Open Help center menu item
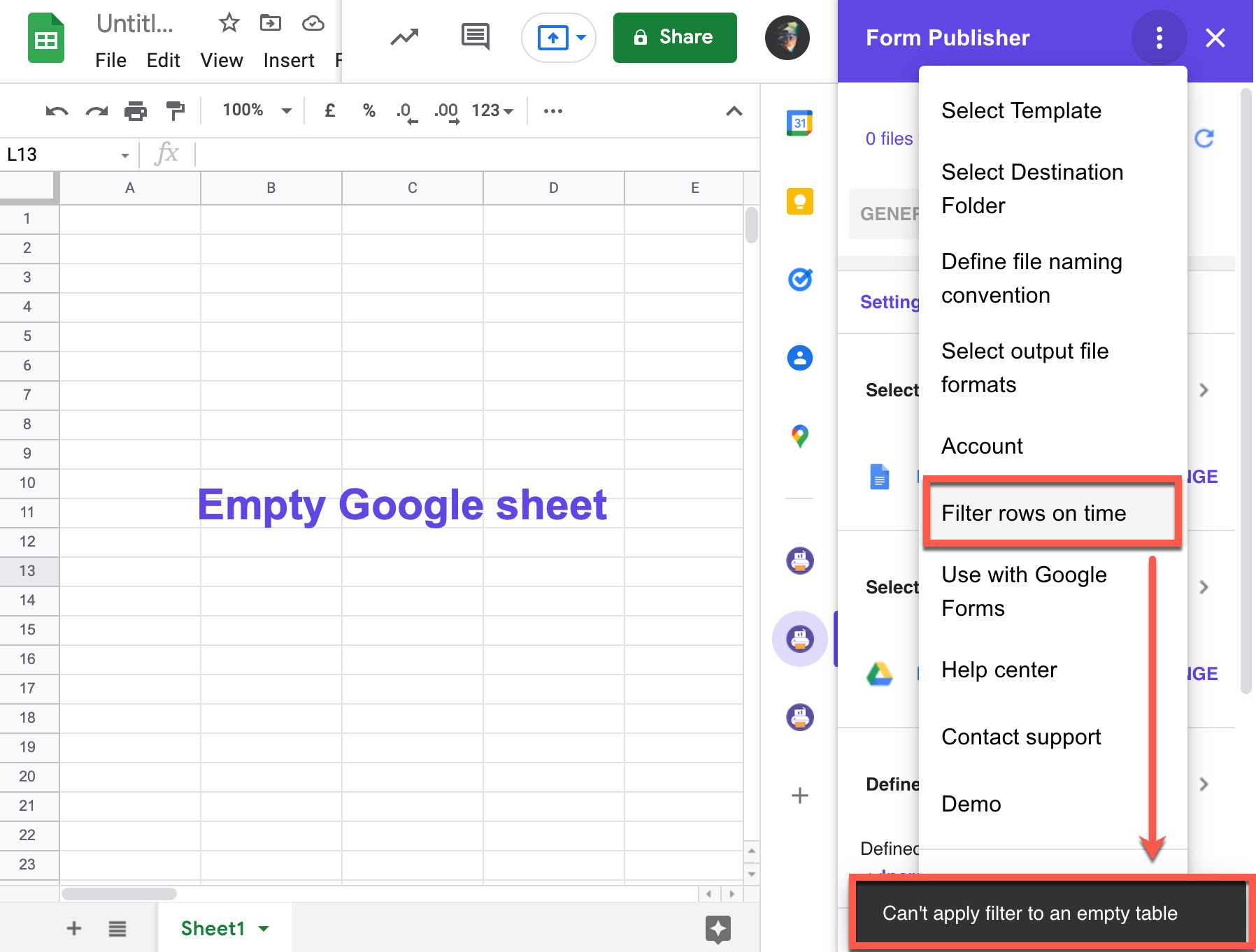Screen dimensions: 1256x952 click(1053, 670)
